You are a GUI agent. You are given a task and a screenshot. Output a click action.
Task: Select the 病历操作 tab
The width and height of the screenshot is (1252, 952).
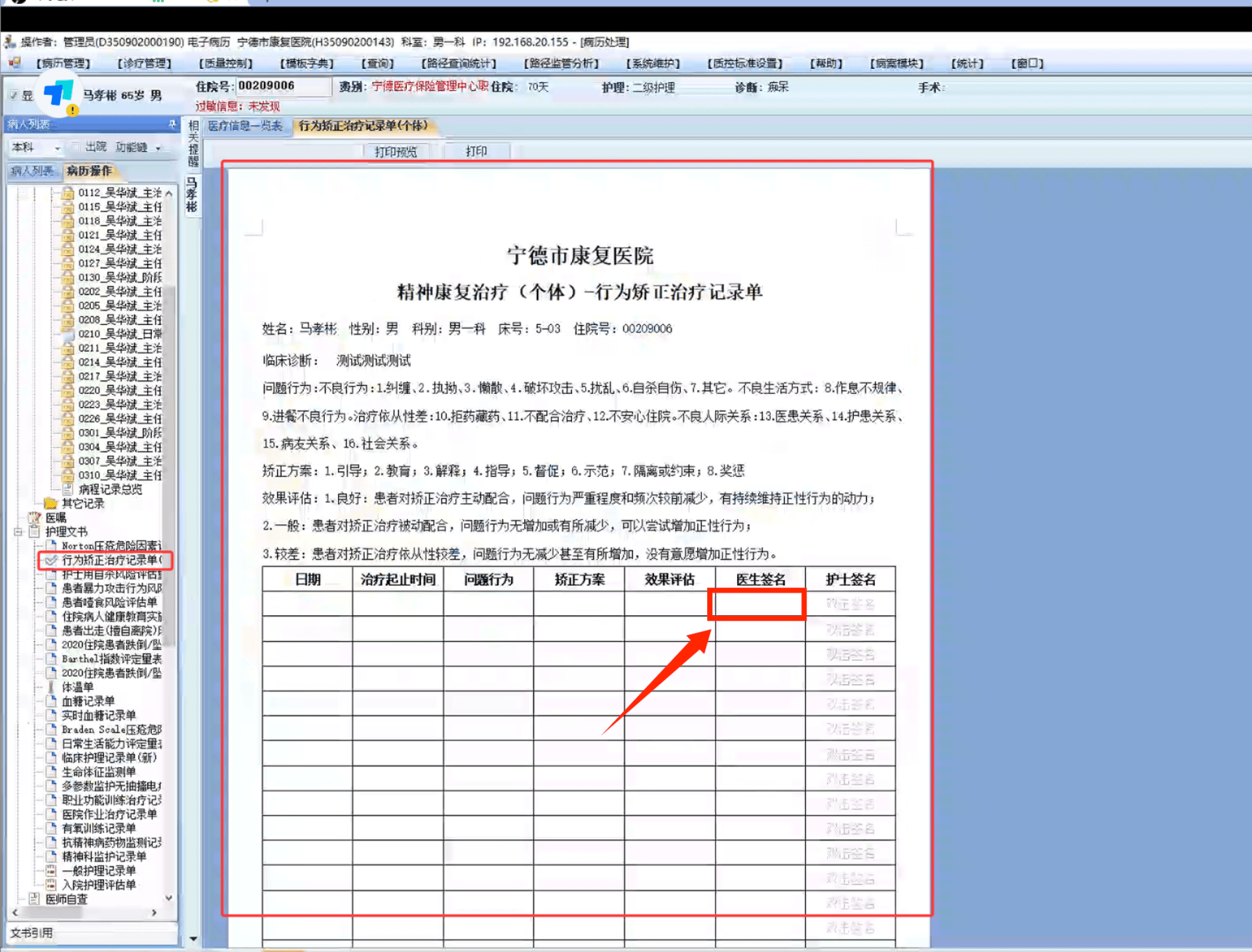click(89, 171)
